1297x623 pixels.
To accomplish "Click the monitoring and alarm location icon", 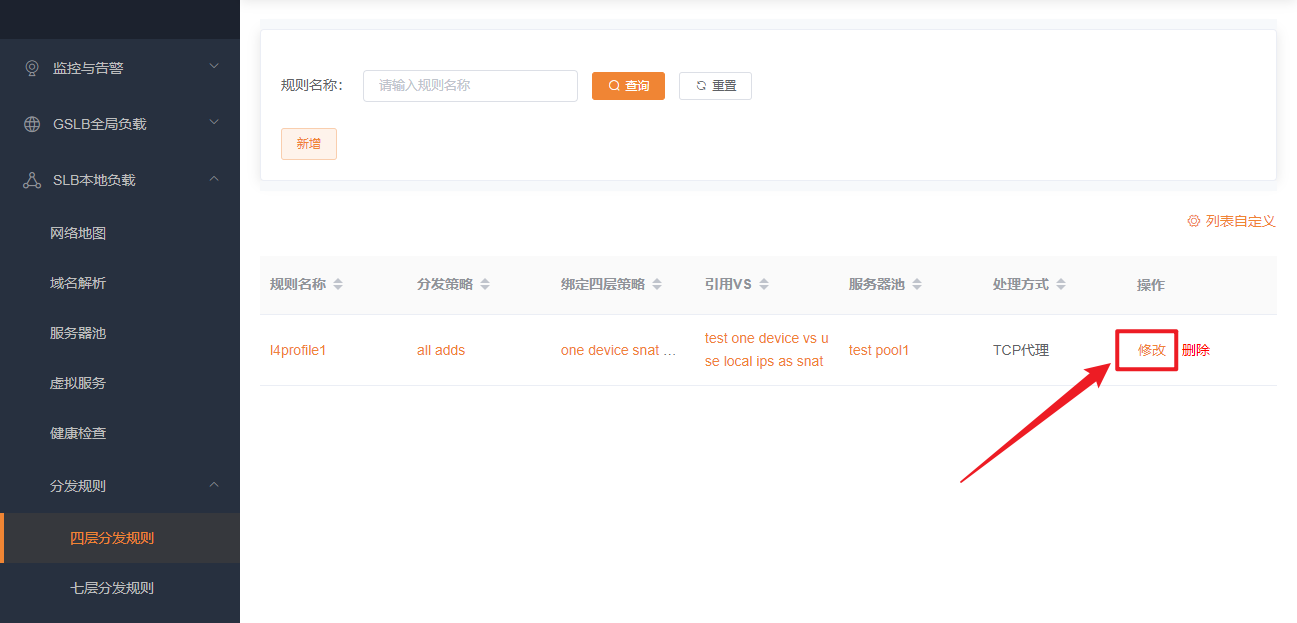I will tap(32, 68).
